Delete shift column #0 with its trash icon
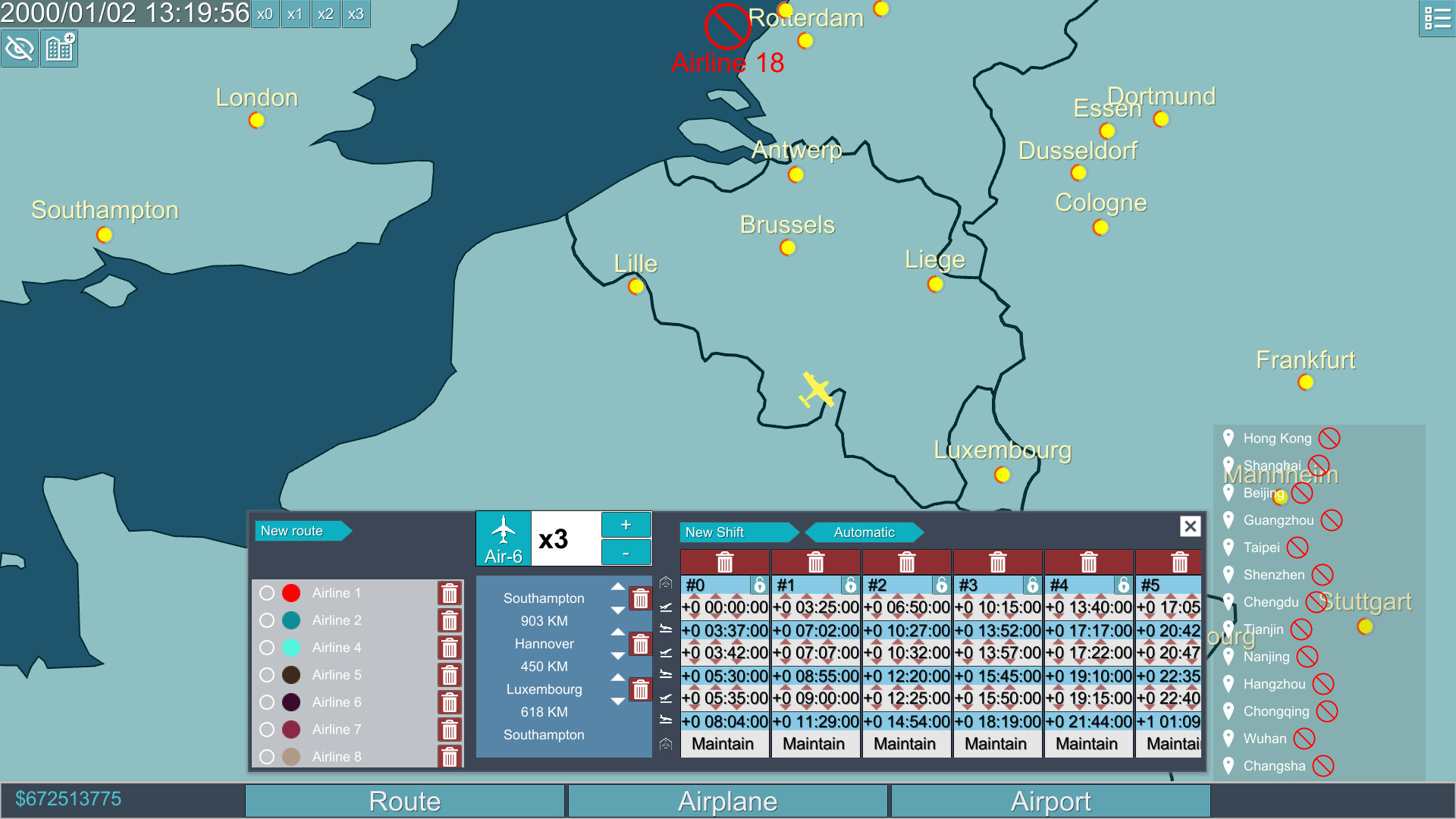The image size is (1456, 819). click(x=724, y=562)
